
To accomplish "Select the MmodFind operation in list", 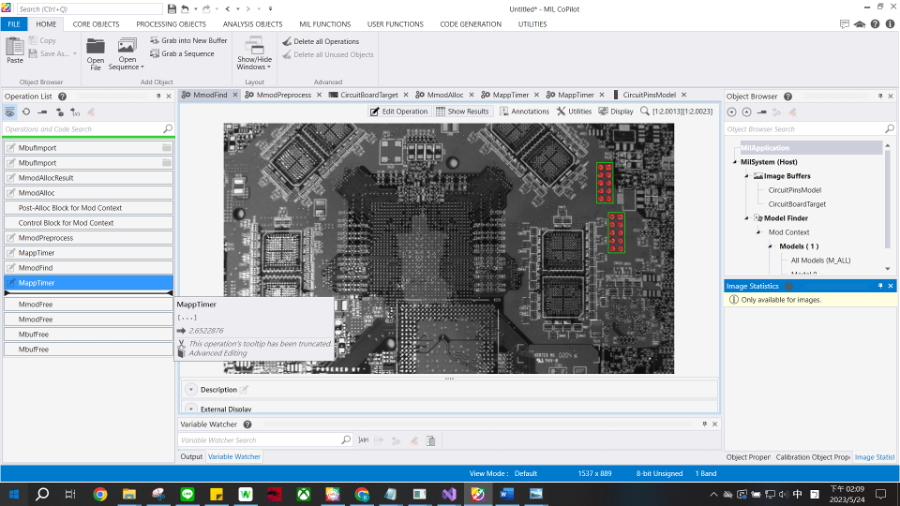I will pos(88,268).
